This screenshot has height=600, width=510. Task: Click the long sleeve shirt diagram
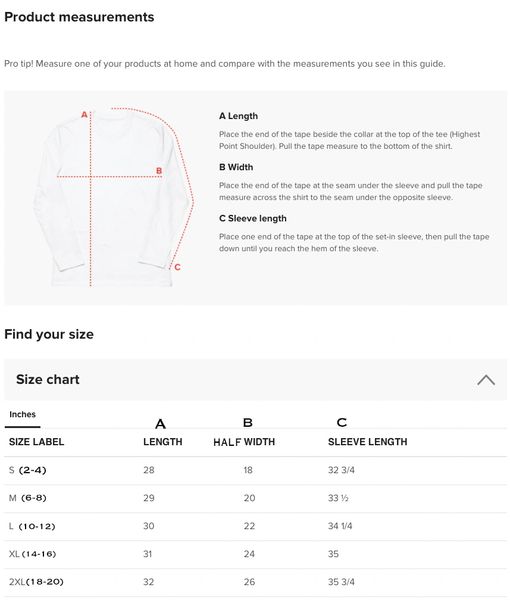point(113,197)
